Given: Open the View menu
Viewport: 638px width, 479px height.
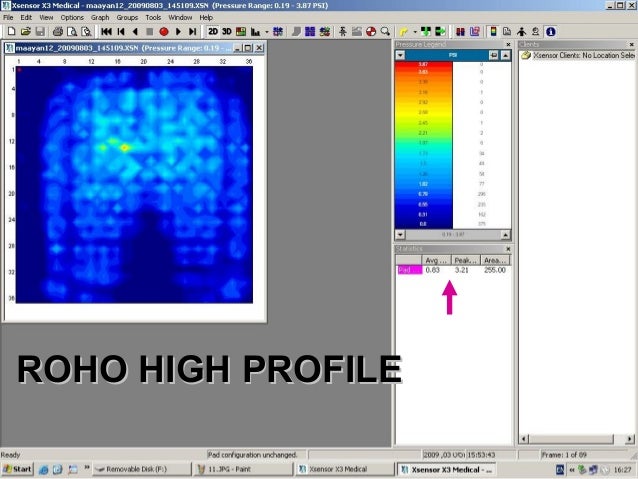Looking at the screenshot, I should tap(46, 17).
